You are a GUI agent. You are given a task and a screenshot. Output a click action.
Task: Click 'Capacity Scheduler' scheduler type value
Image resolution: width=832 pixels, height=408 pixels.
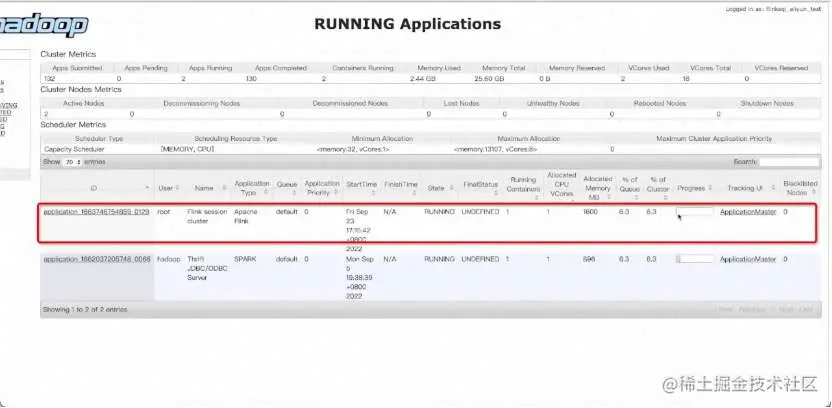[74, 150]
